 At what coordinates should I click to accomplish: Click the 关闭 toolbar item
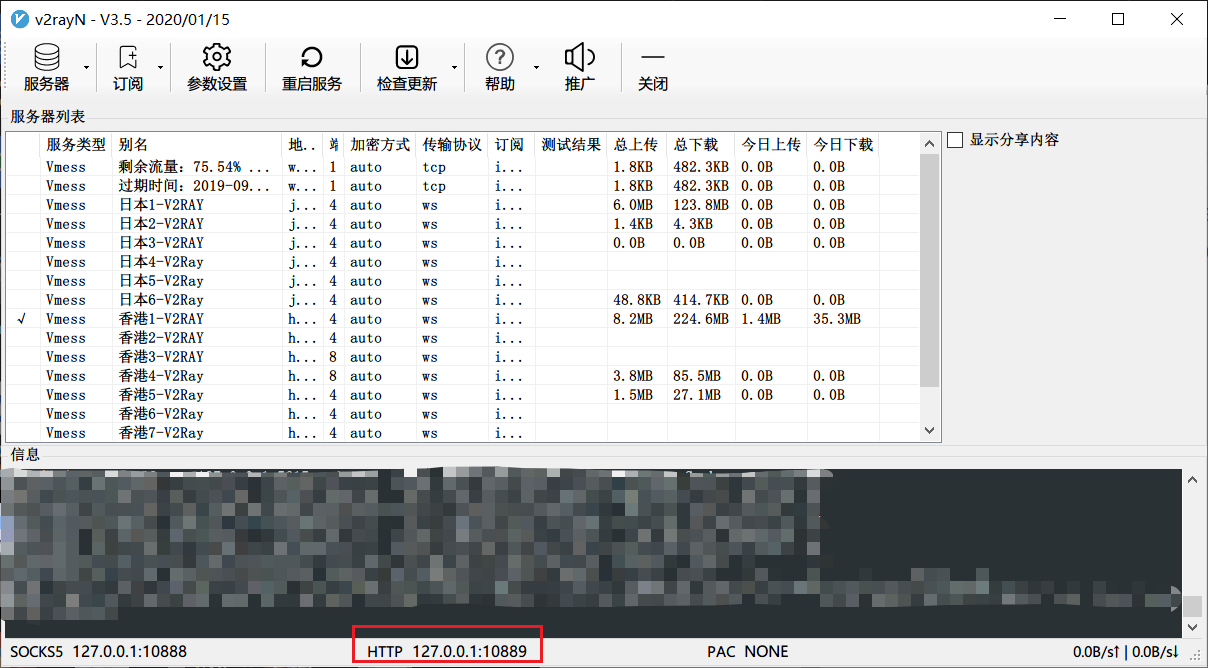(653, 68)
